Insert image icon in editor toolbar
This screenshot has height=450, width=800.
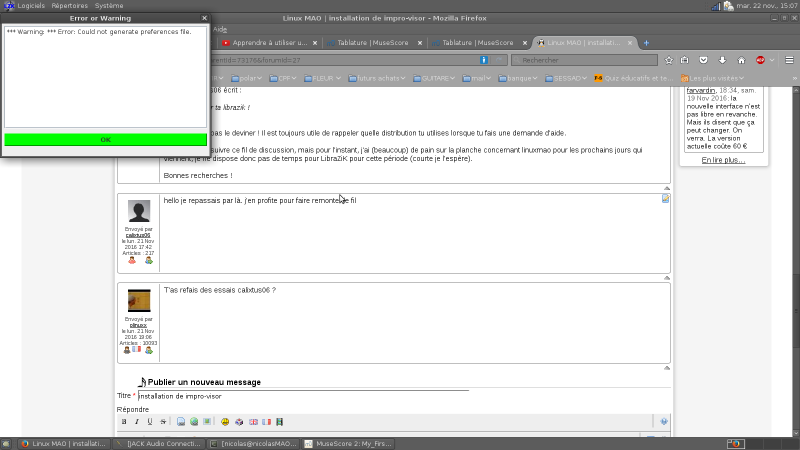tap(207, 421)
